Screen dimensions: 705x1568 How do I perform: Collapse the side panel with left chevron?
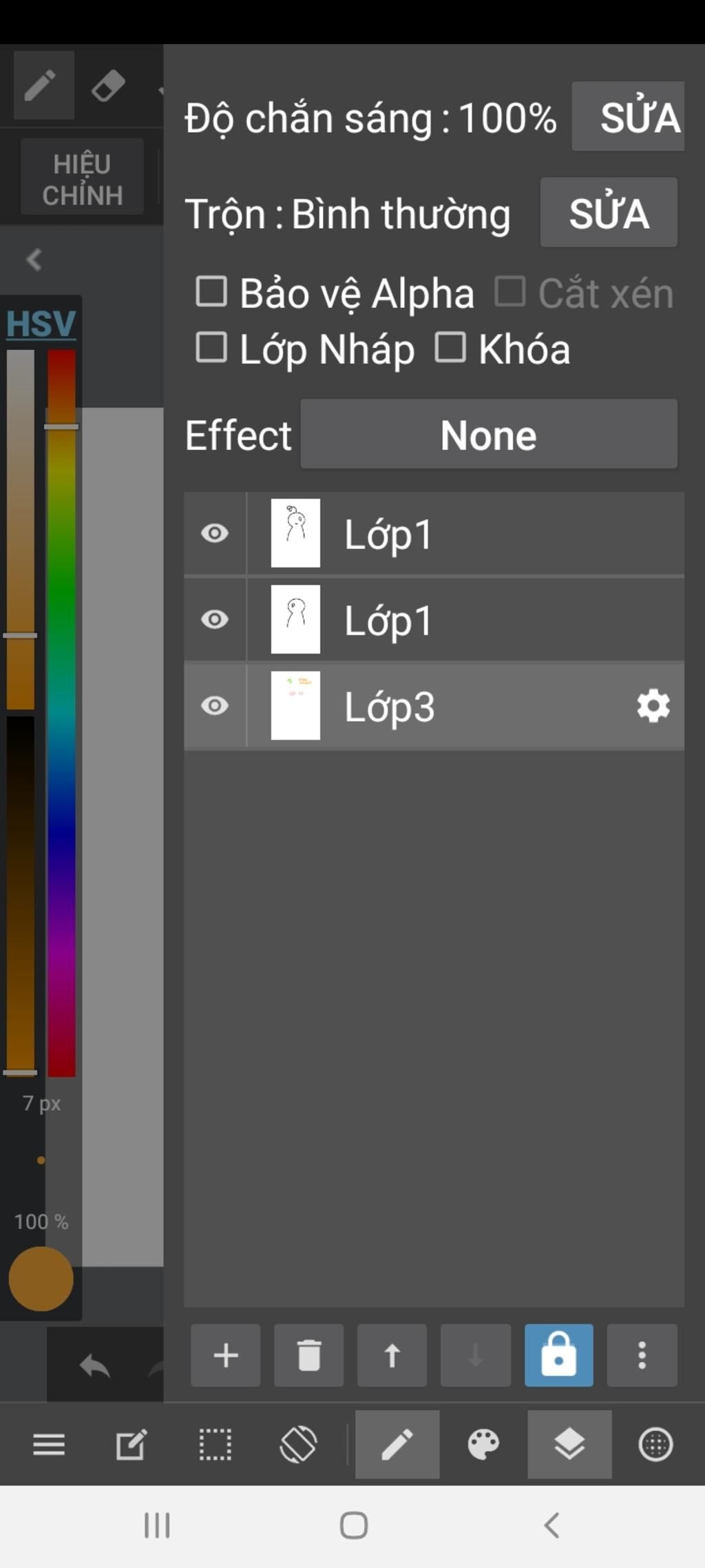(x=33, y=260)
